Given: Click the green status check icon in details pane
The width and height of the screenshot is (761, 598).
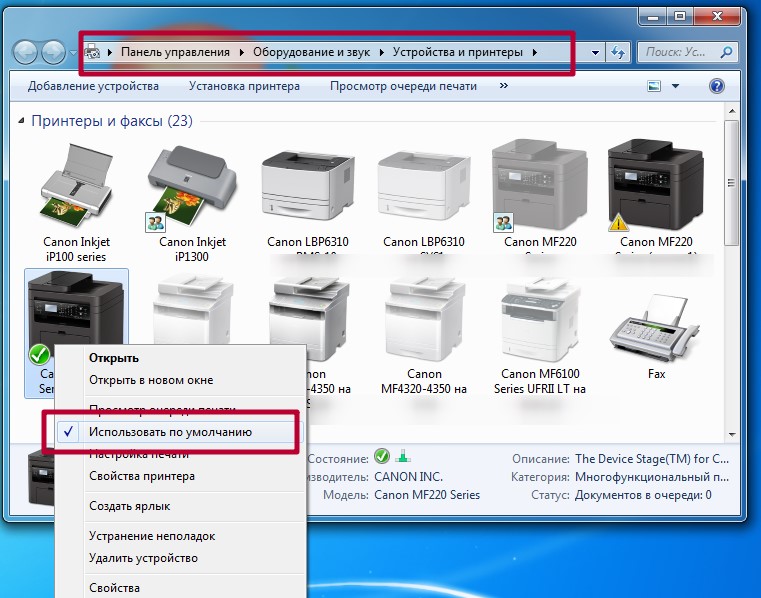Looking at the screenshot, I should click(382, 456).
